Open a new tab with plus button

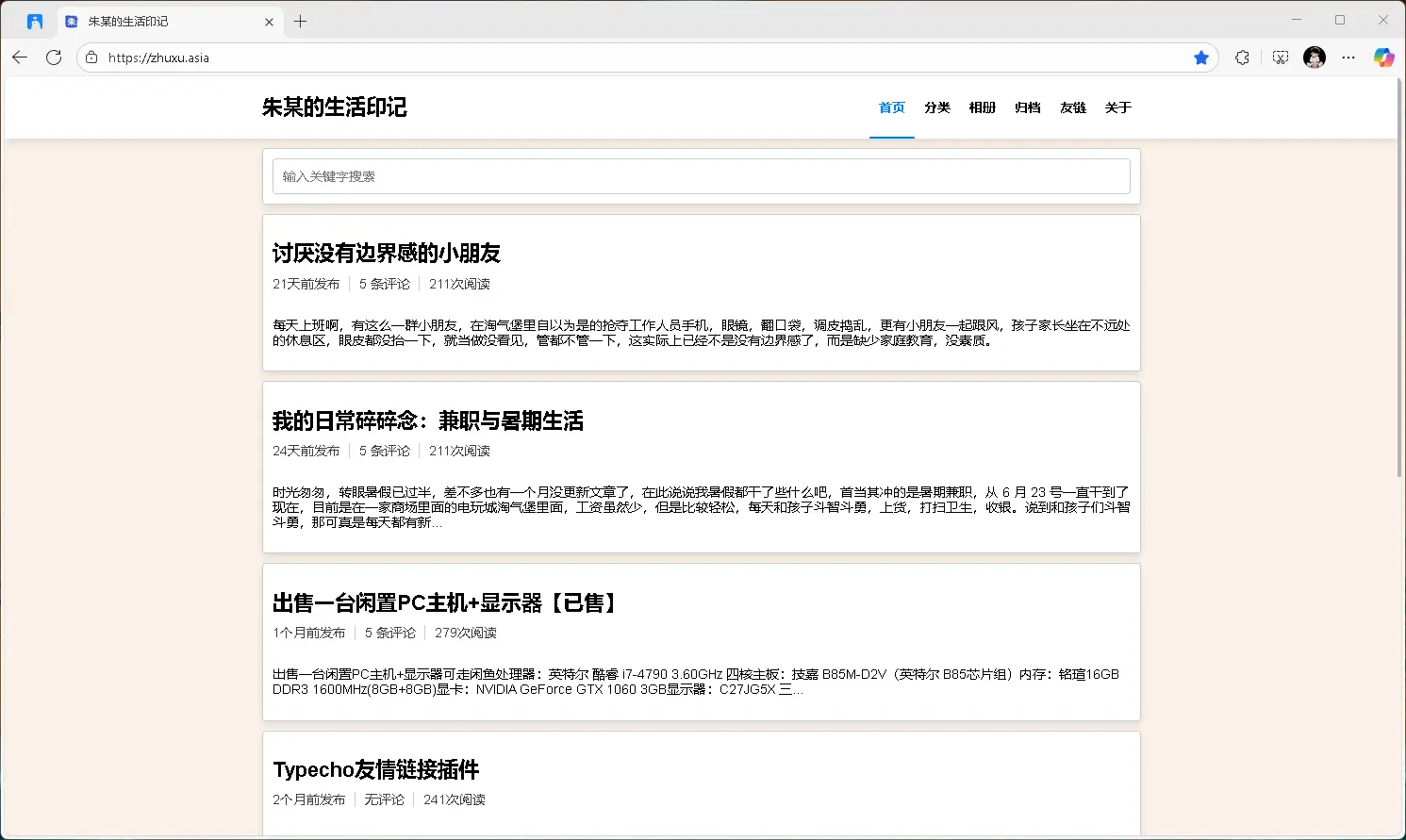(300, 21)
